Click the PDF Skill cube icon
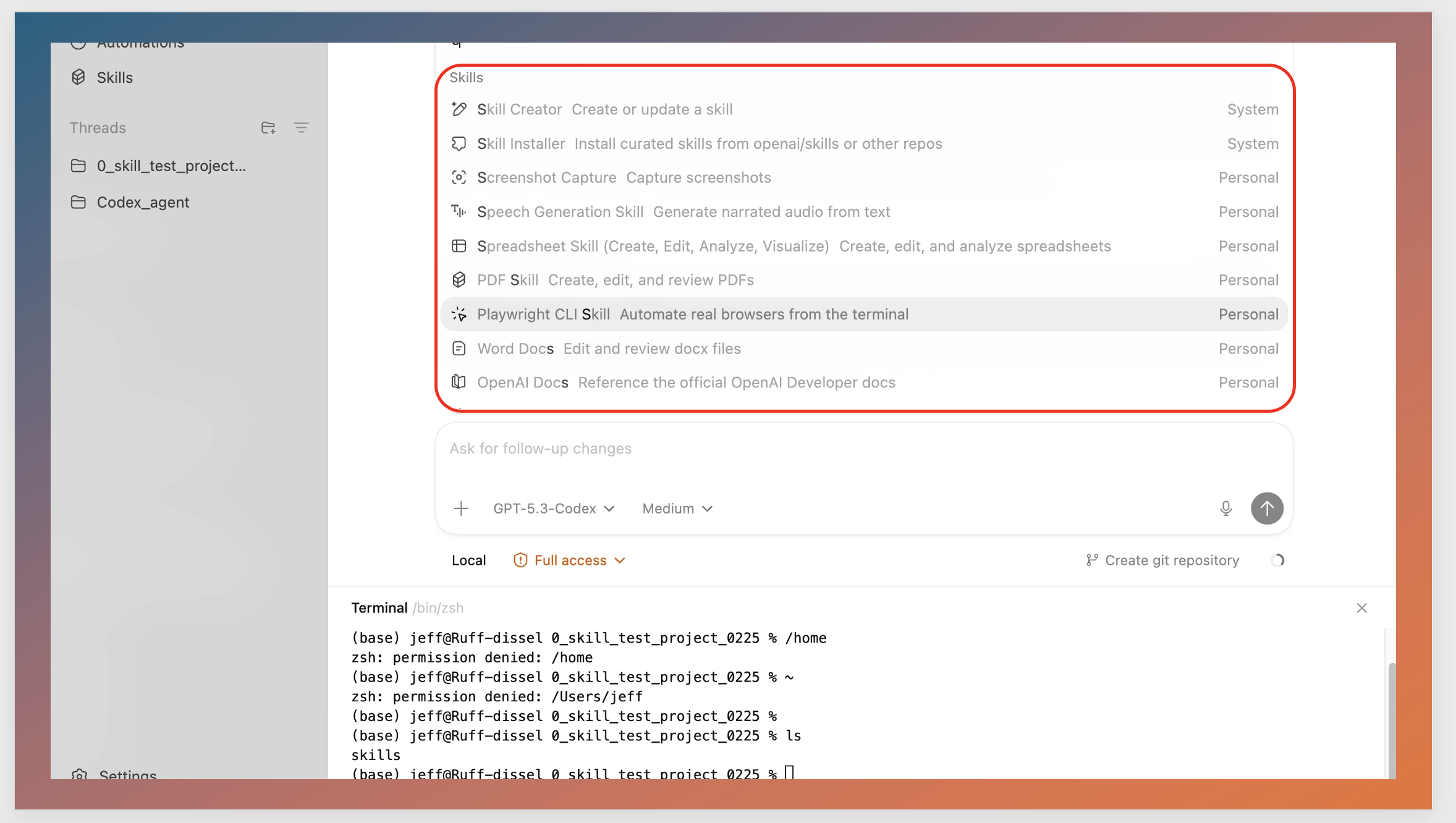This screenshot has height=823, width=1456. 459,280
